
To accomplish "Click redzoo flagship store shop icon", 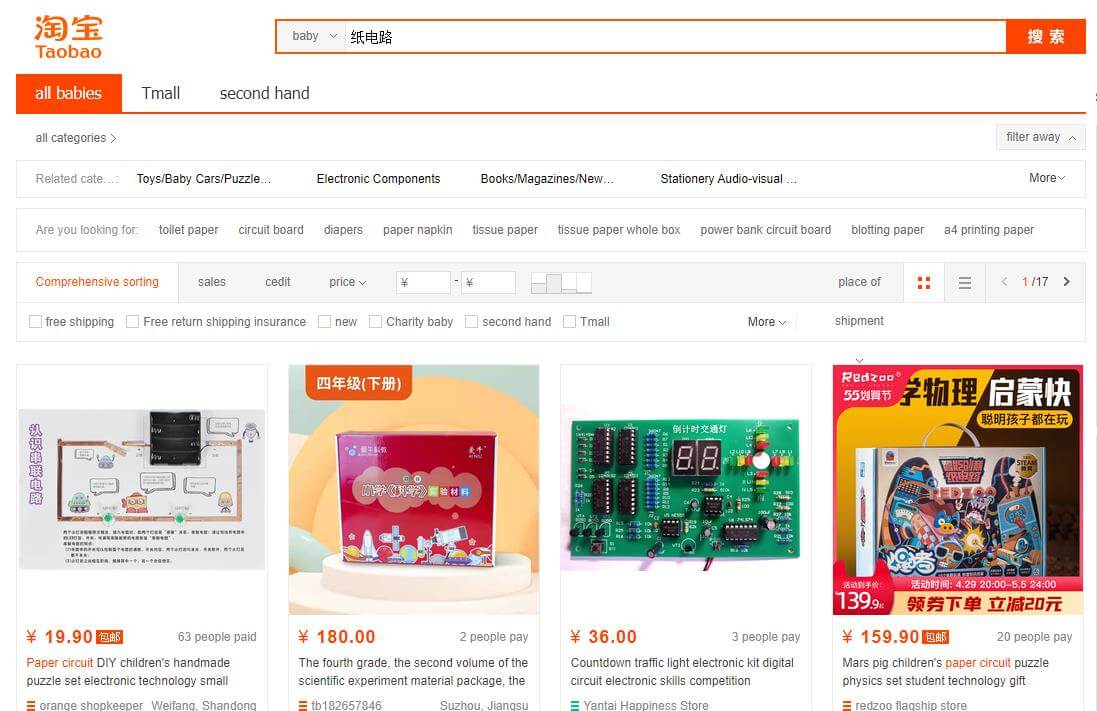I will point(847,705).
